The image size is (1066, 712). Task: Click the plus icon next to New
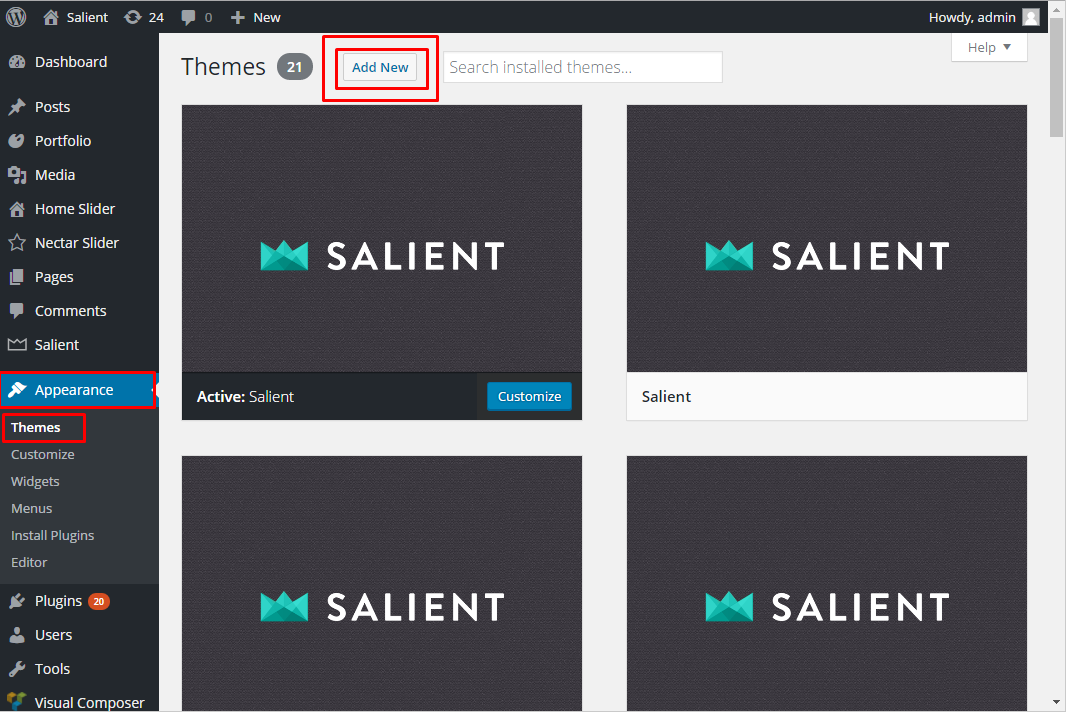[x=237, y=18]
